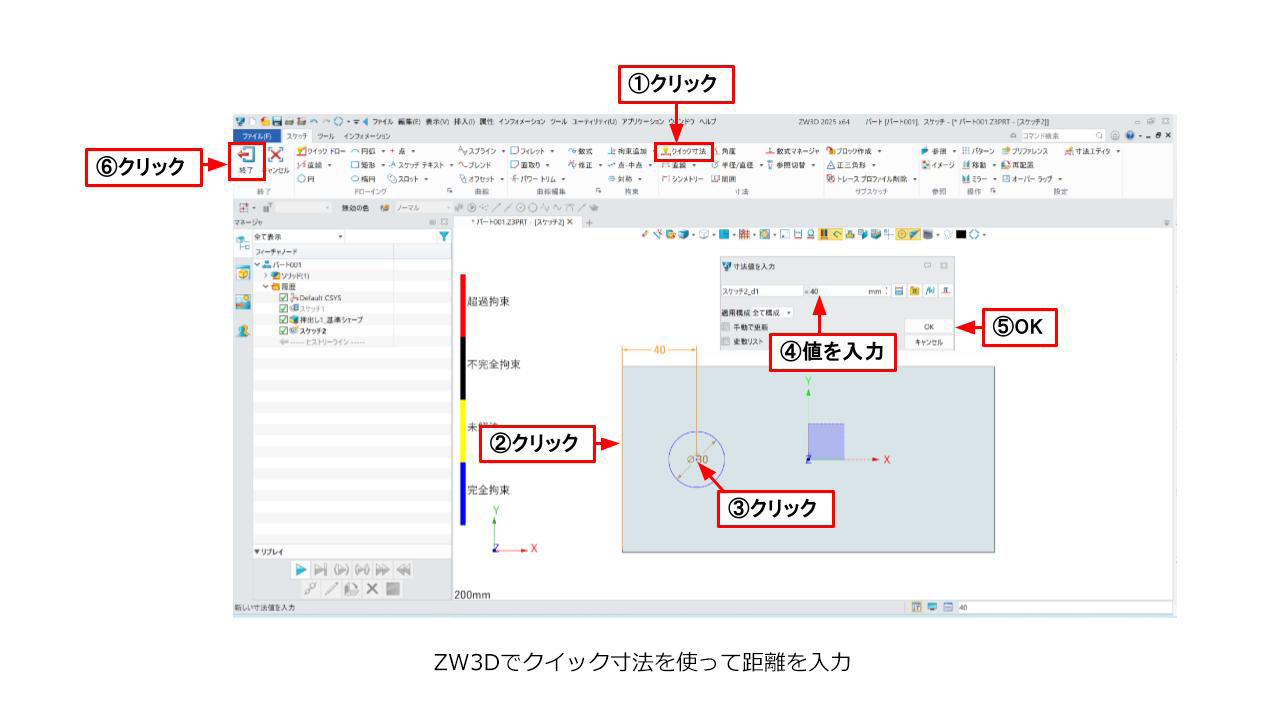Image resolution: width=1280 pixels, height=720 pixels.
Task: Click キャンセル in the 寸法値を入力 dialog
Action: click(x=929, y=342)
